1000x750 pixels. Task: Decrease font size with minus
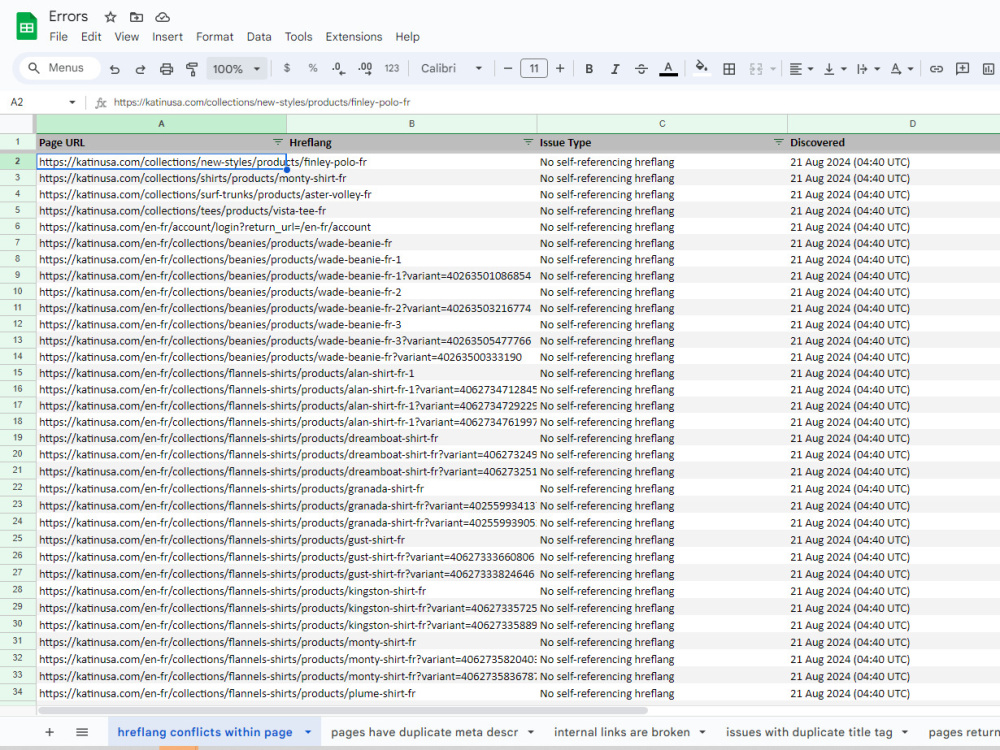click(x=508, y=68)
